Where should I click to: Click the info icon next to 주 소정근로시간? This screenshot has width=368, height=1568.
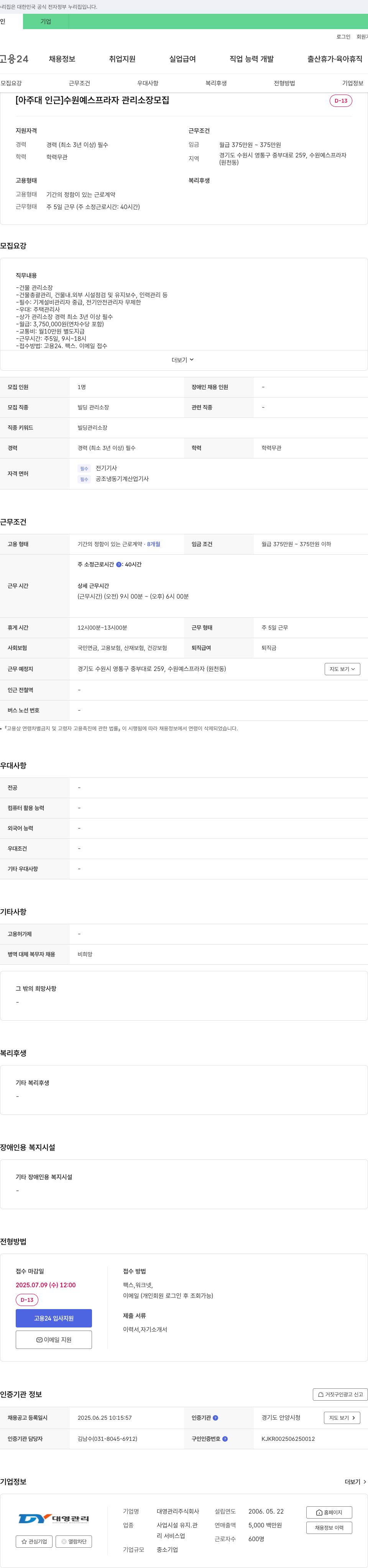click(119, 565)
